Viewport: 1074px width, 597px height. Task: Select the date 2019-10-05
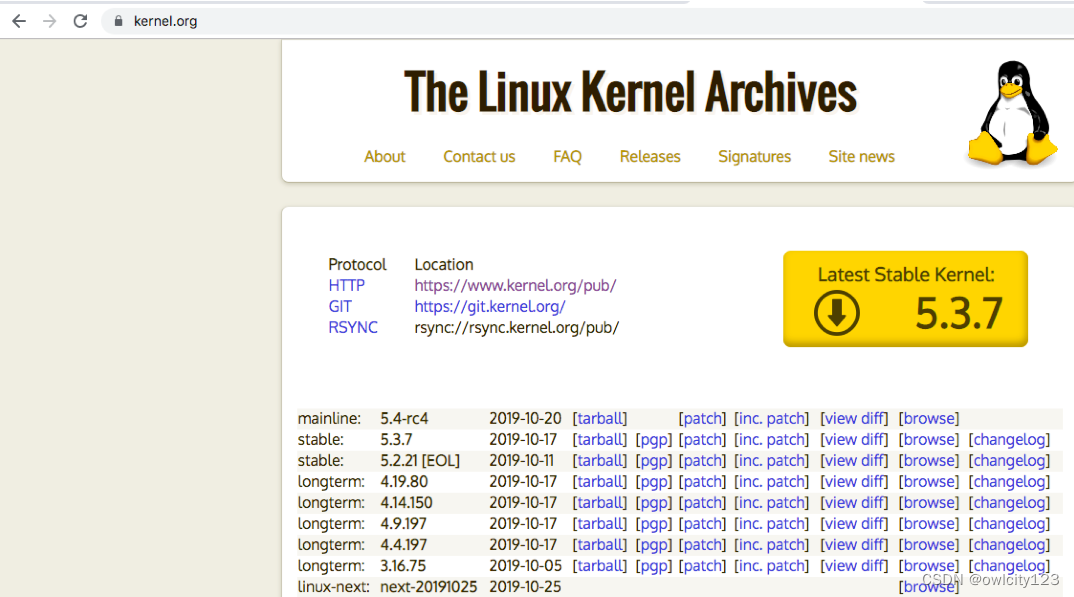click(x=525, y=566)
